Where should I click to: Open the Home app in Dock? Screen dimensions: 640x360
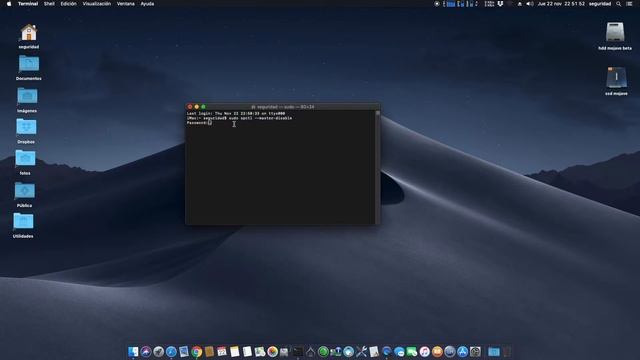click(x=311, y=351)
